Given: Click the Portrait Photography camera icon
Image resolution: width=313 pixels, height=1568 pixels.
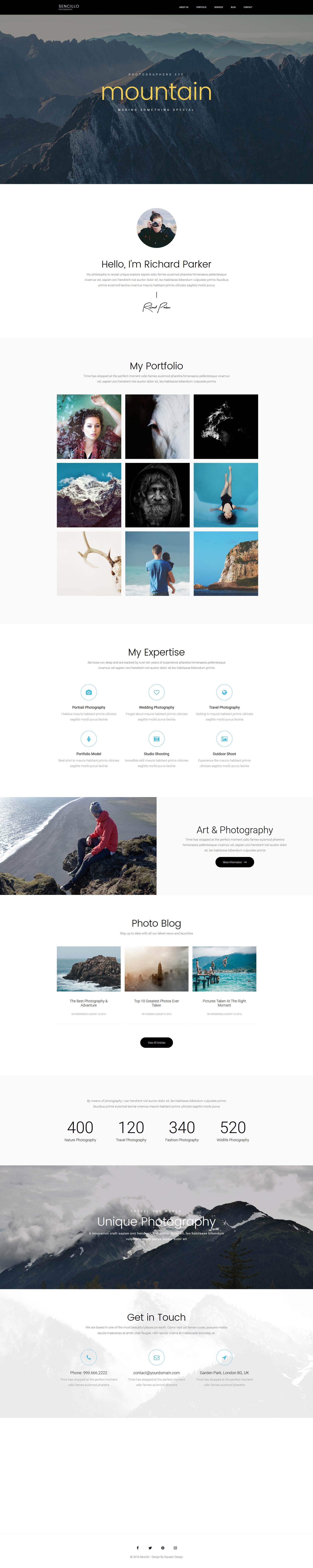Looking at the screenshot, I should 89,692.
